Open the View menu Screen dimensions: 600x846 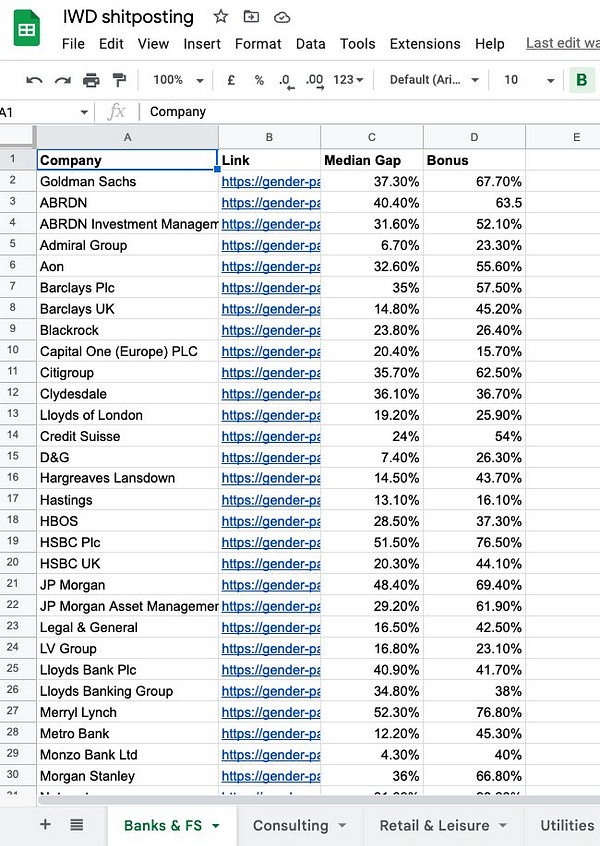point(153,44)
